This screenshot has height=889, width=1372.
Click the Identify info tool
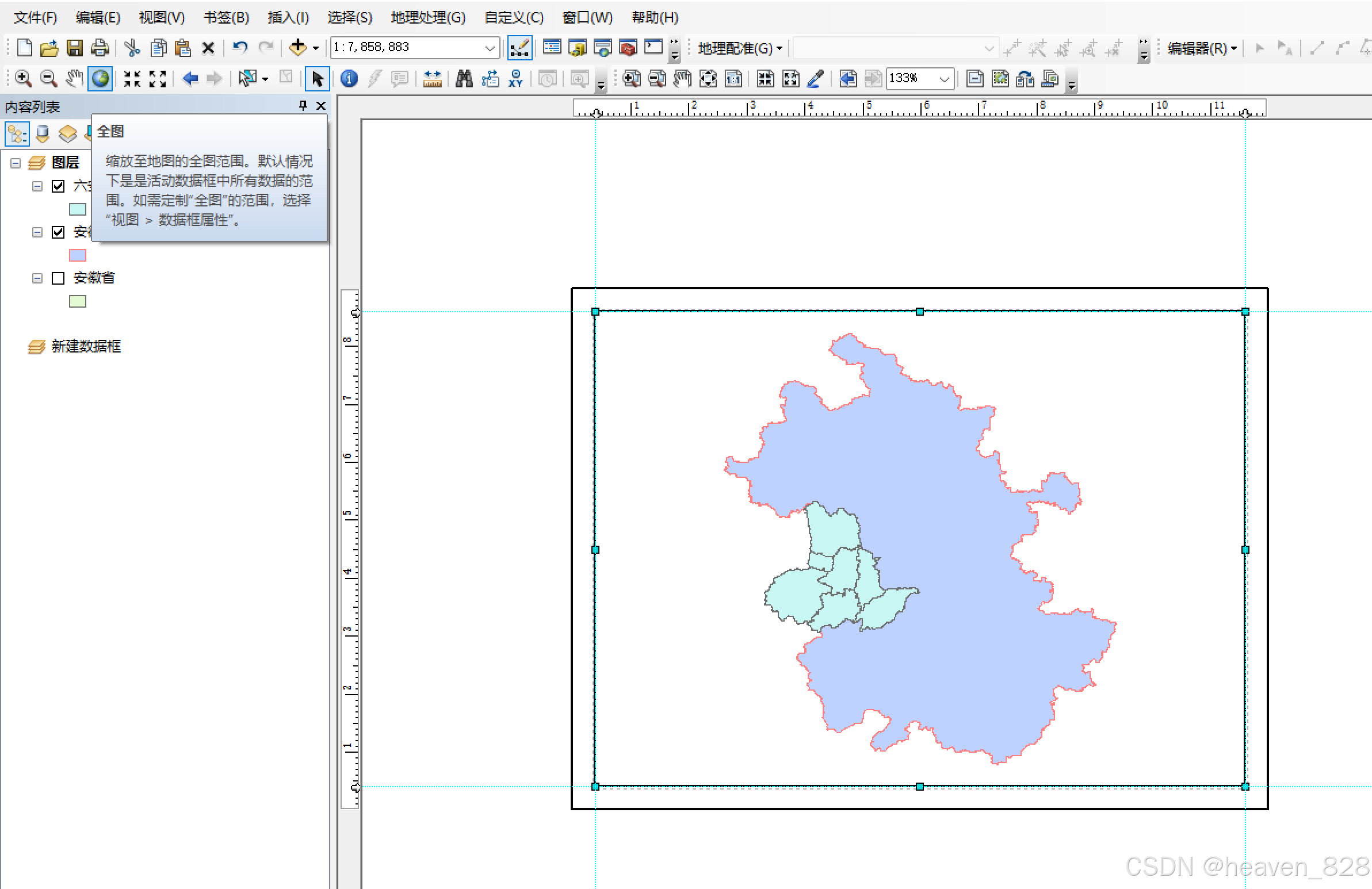[x=349, y=78]
